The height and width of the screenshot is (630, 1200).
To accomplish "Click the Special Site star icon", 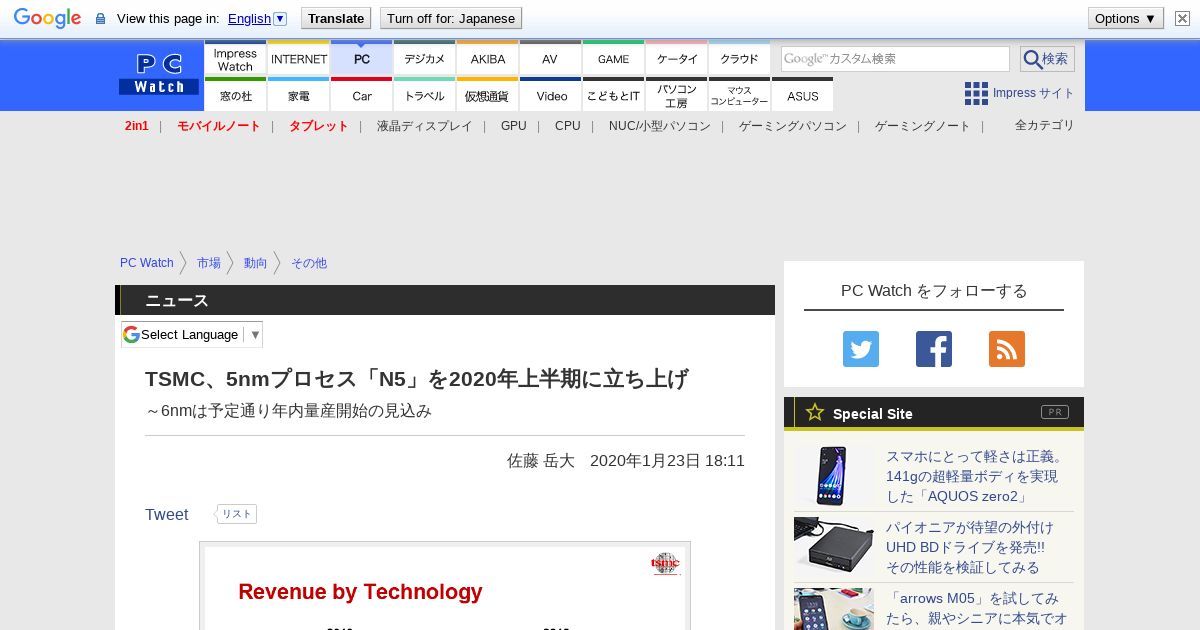I will click(x=815, y=412).
